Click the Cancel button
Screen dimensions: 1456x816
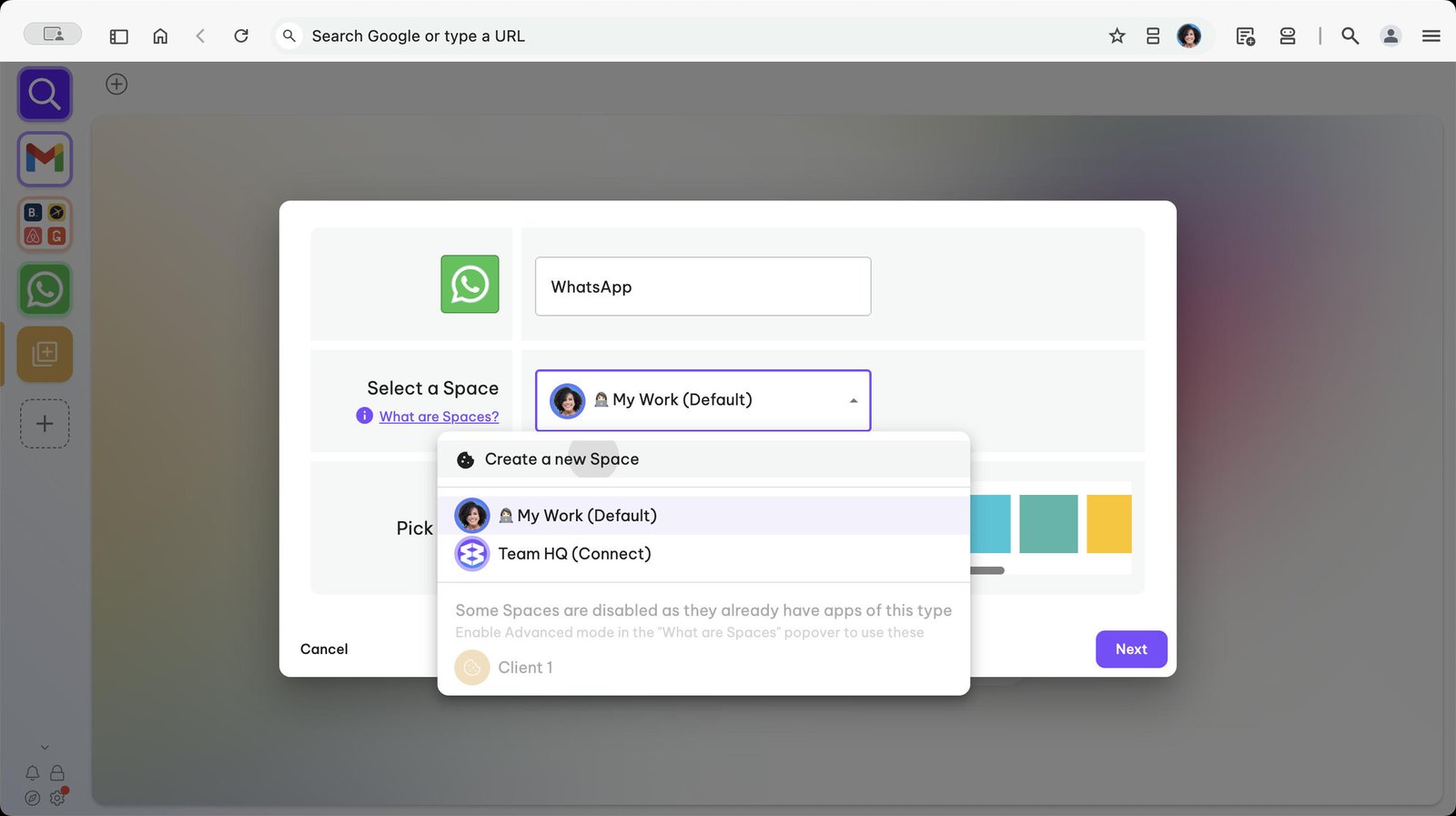pos(324,650)
